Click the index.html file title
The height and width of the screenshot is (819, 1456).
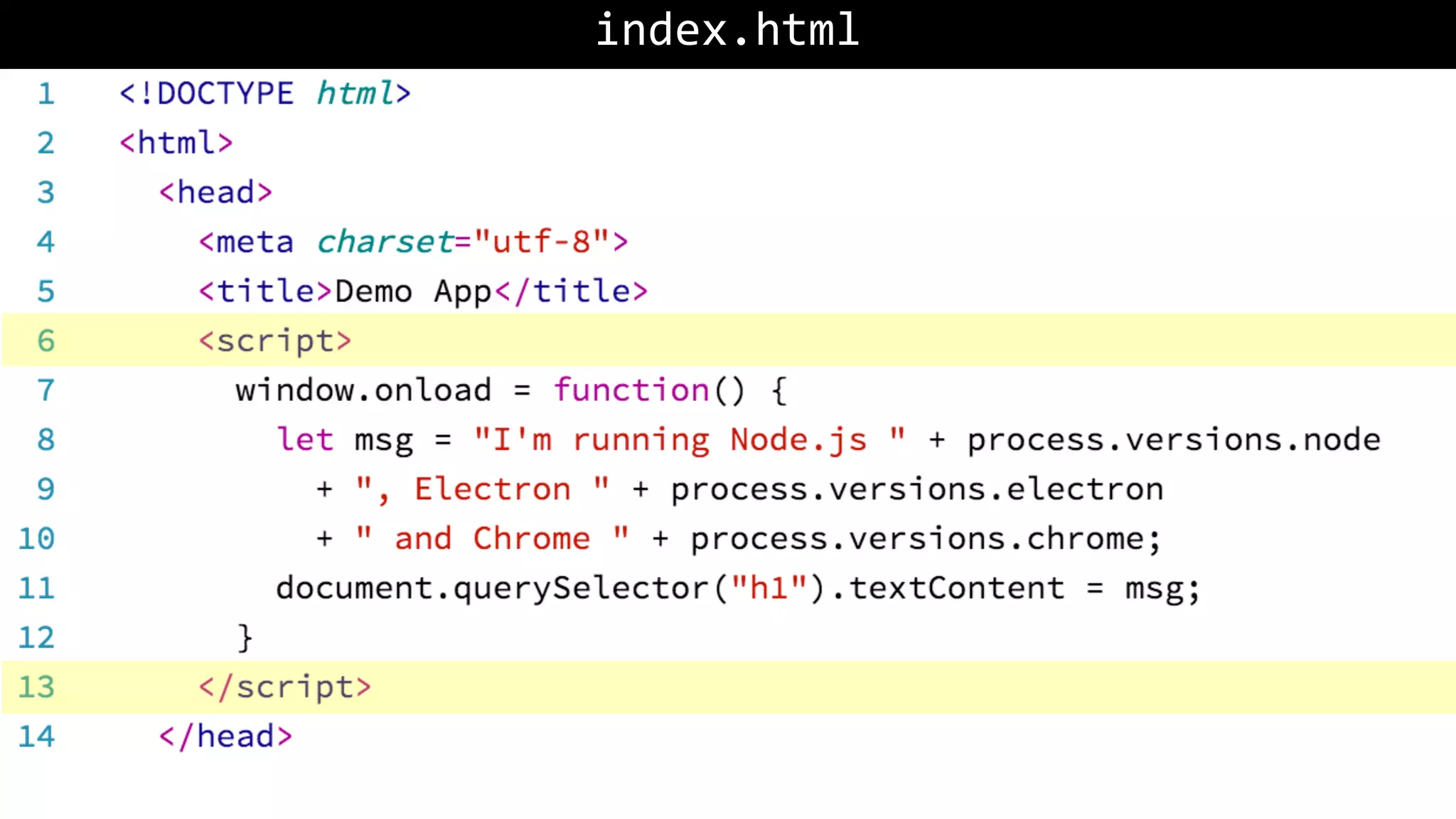[727, 30]
